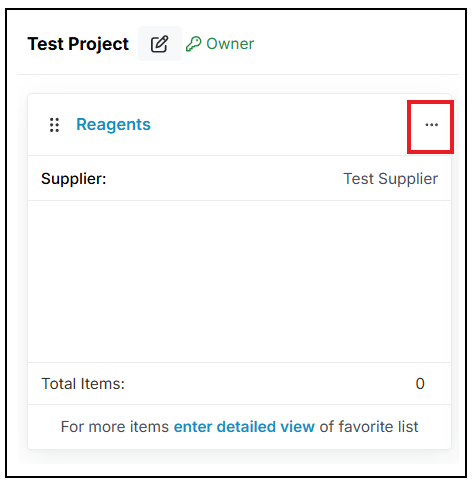Open the Reagents favorite list link
Image resolution: width=474 pixels, height=488 pixels.
pyautogui.click(x=113, y=125)
